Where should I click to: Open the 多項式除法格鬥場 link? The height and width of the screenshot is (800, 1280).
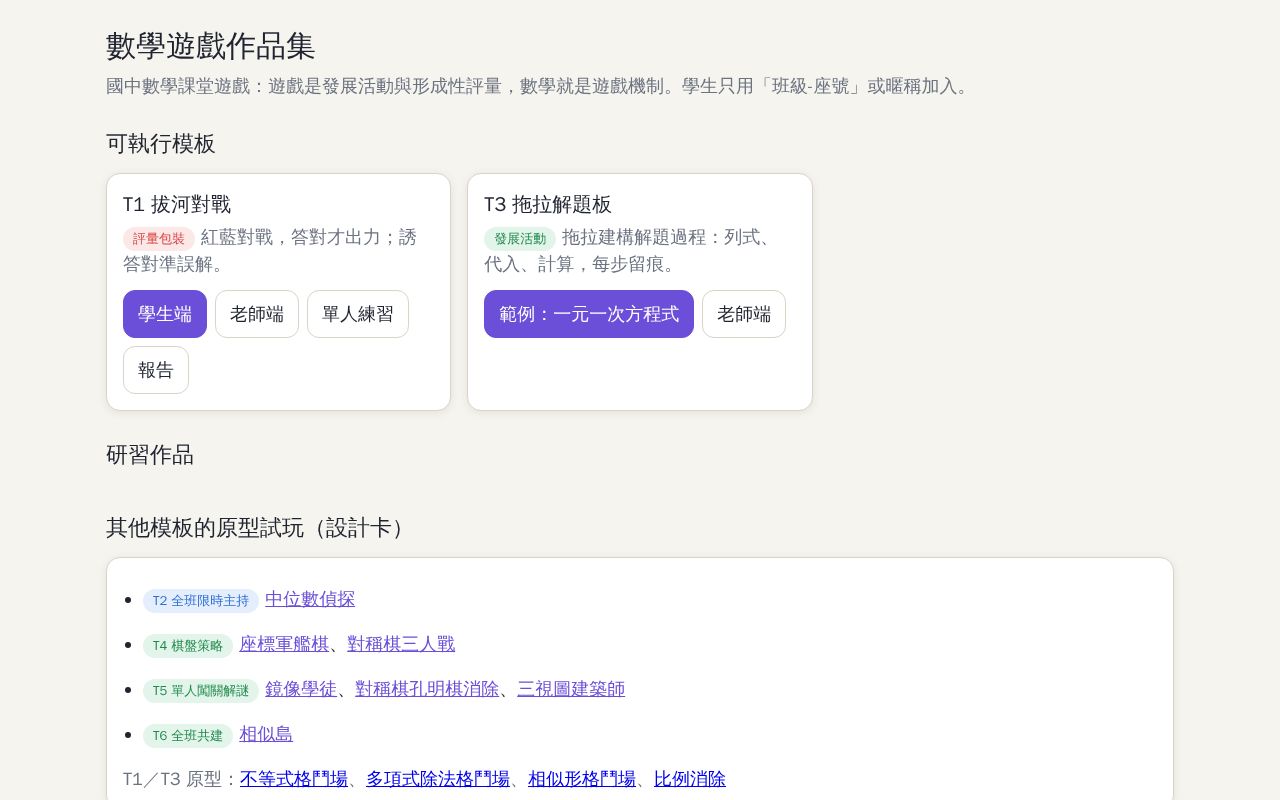click(438, 779)
